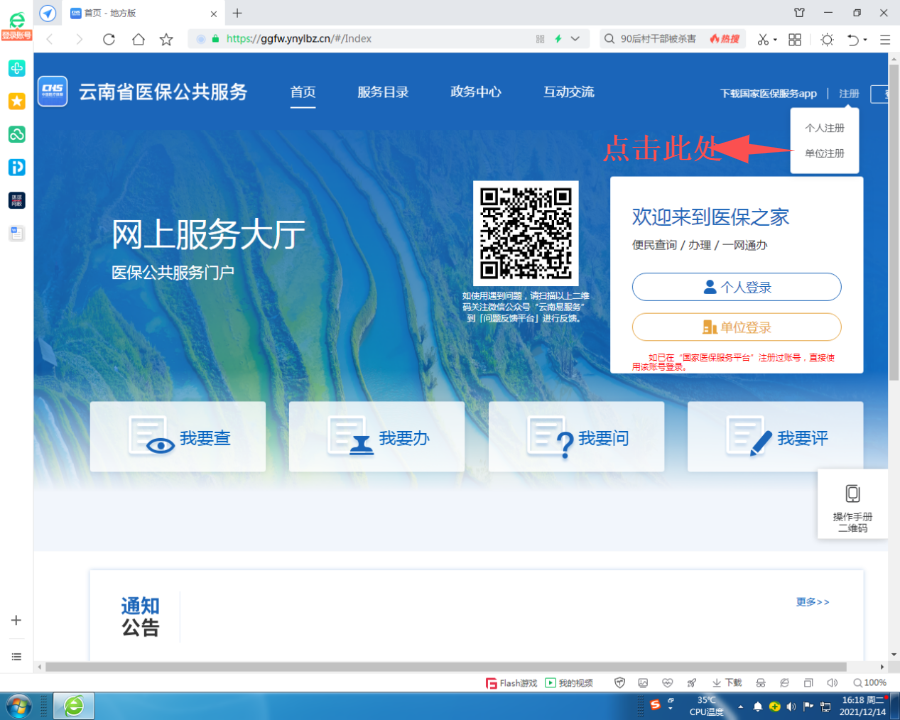Screen dimensions: 900x720
Task: Open the green cloud sidebar icon
Action: click(17, 134)
